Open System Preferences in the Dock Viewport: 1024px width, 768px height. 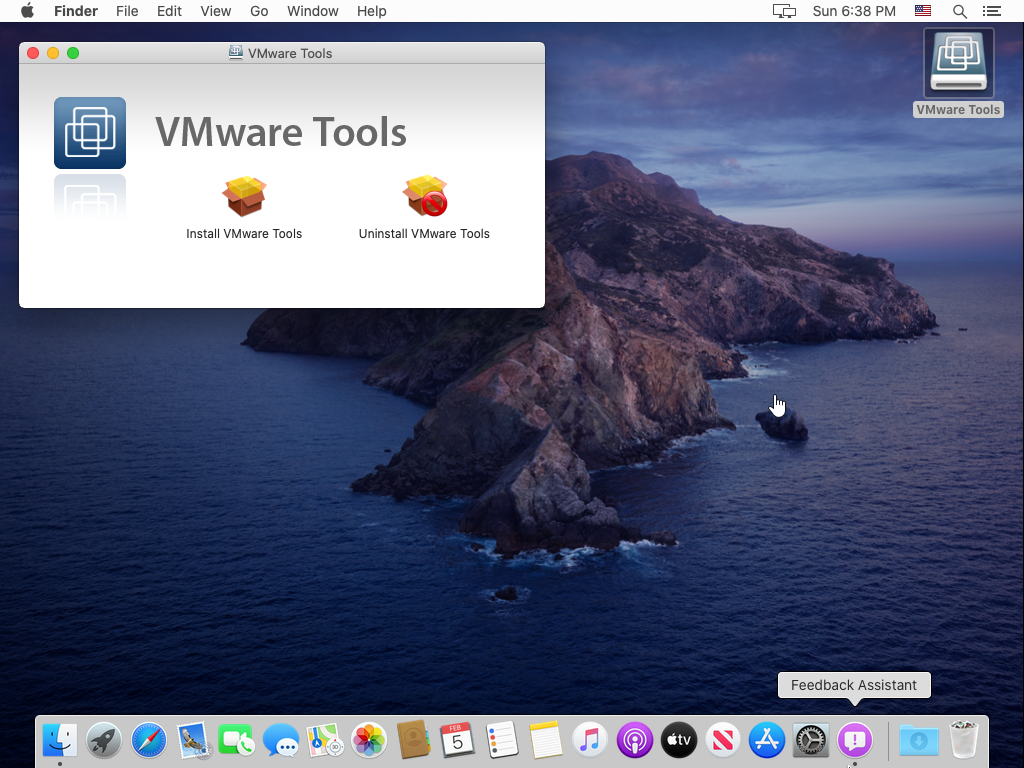pyautogui.click(x=810, y=740)
